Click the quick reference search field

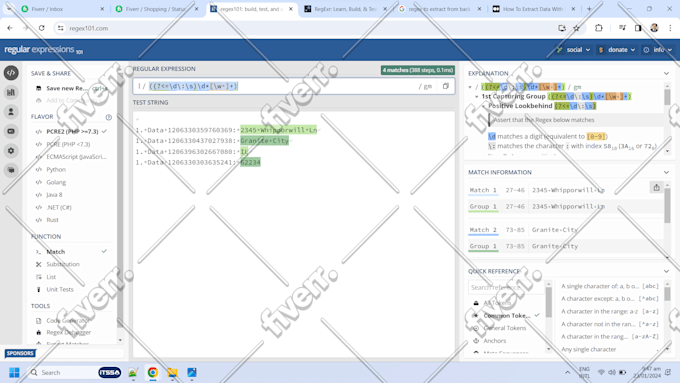pos(506,287)
